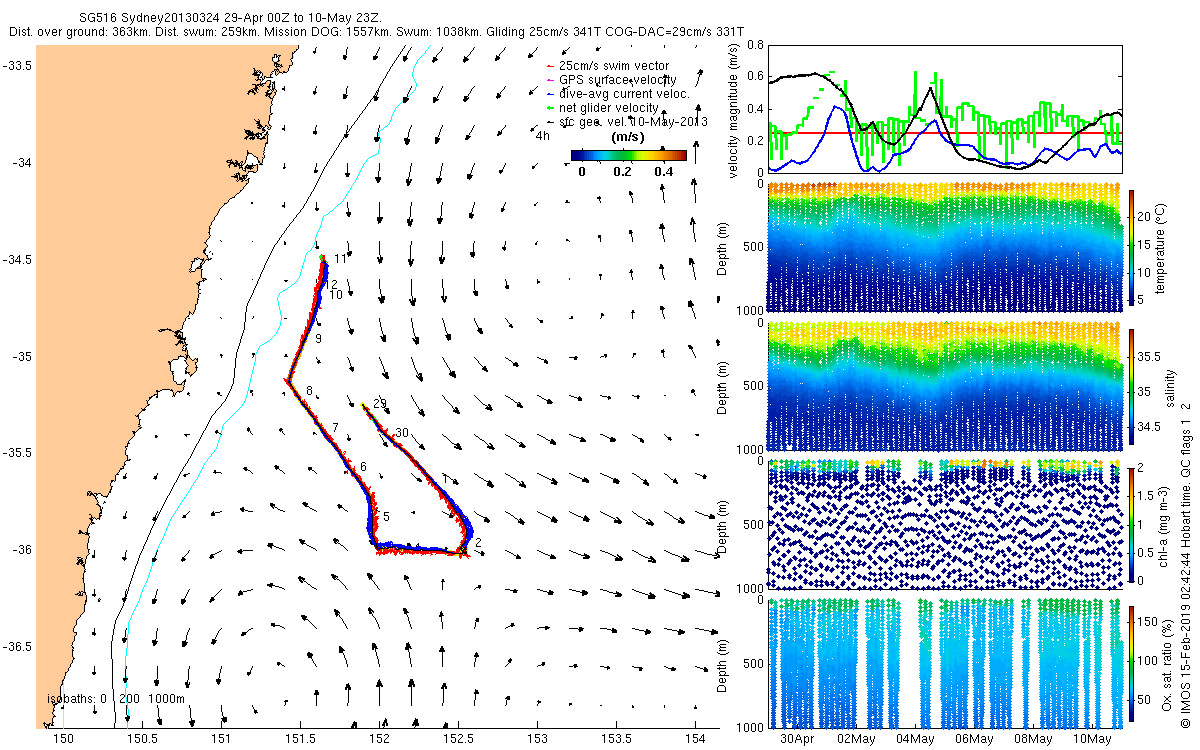This screenshot has width=1200, height=750.
Task: Click the green endpoint dot at the track's north end
Action: [322, 258]
